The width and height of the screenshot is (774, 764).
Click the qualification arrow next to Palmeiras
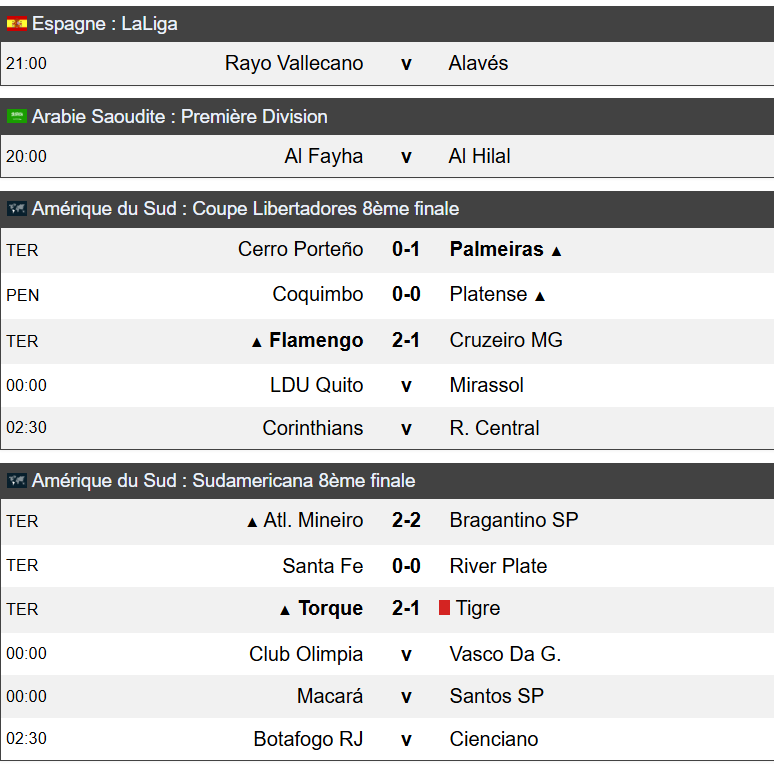point(556,251)
